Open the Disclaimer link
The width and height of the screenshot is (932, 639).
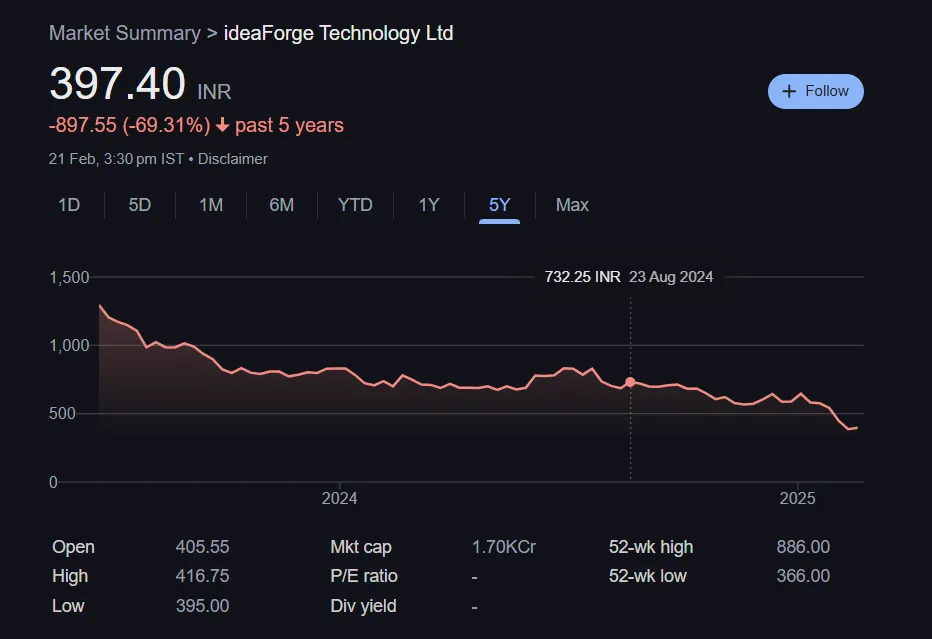pos(232,159)
